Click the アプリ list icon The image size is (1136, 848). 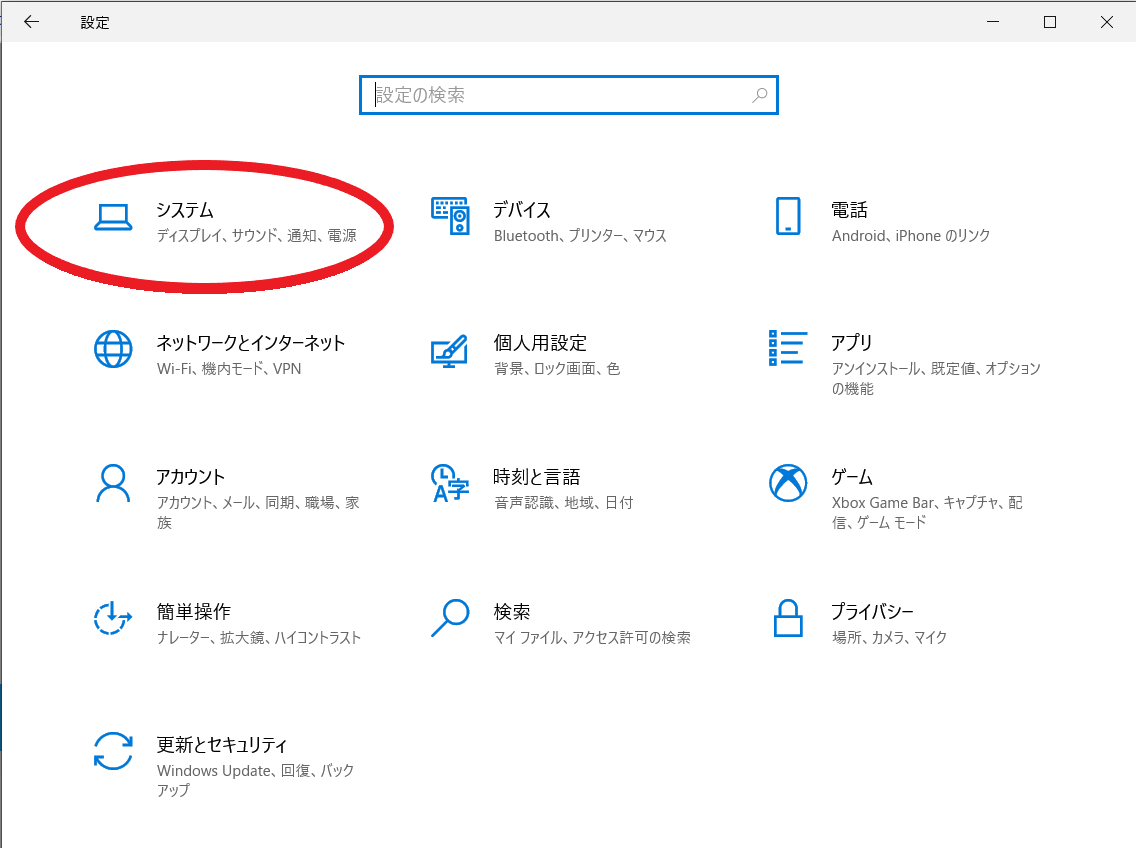(788, 348)
